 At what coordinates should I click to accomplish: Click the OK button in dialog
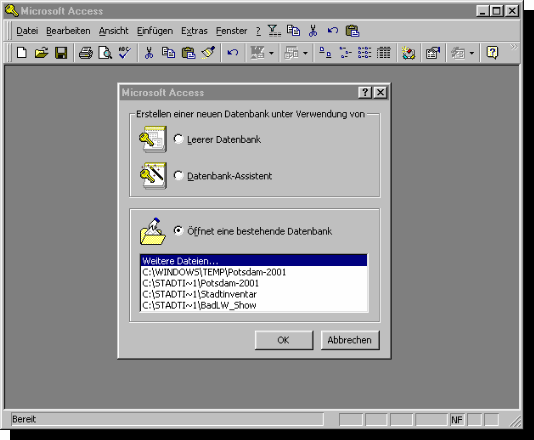[x=284, y=340]
